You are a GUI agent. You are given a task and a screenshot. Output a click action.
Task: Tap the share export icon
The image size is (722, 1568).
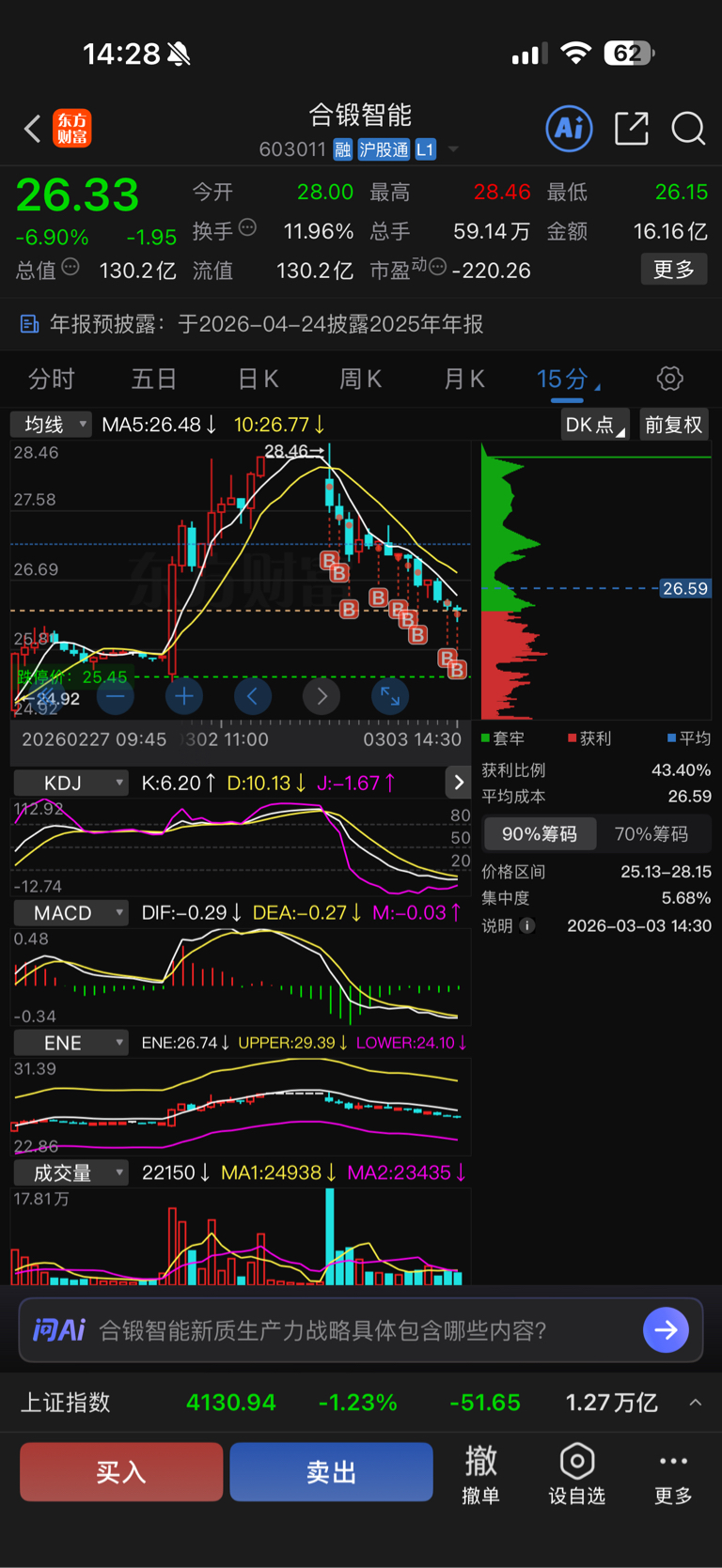(632, 128)
